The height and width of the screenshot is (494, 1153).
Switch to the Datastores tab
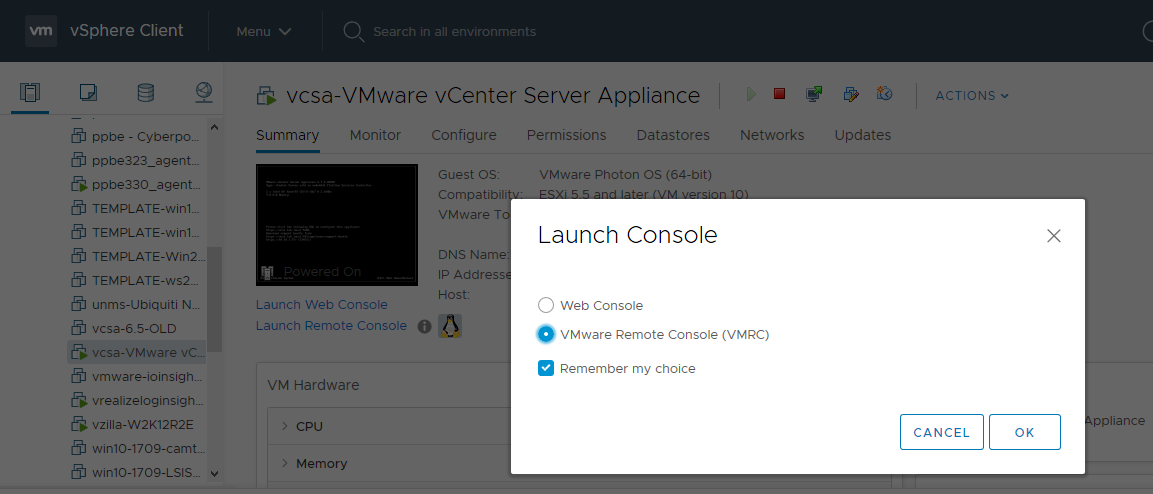[x=673, y=135]
